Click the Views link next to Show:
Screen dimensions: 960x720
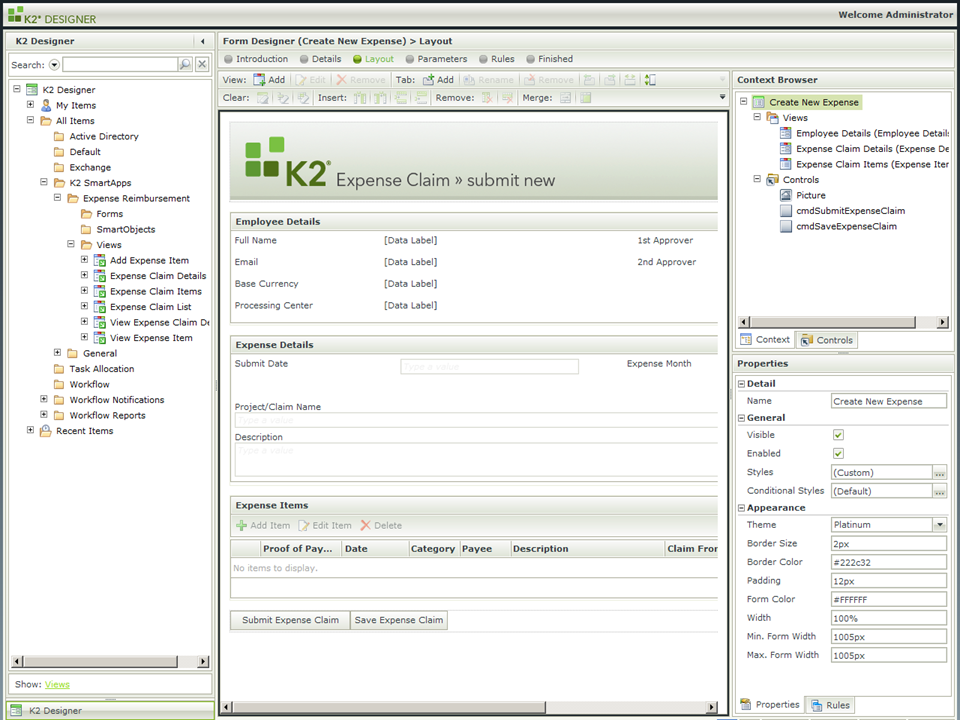[x=57, y=684]
